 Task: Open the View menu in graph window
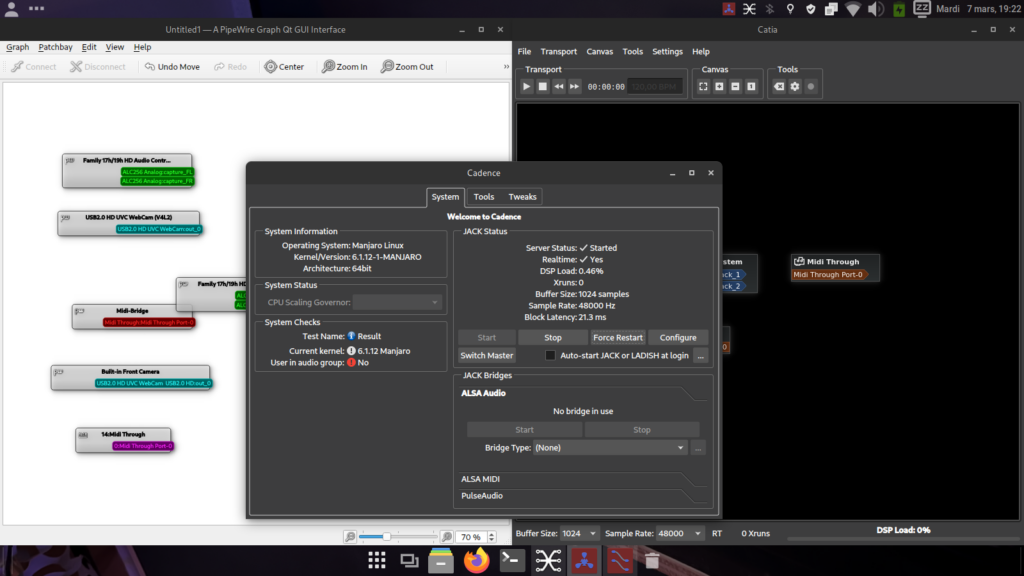(115, 47)
